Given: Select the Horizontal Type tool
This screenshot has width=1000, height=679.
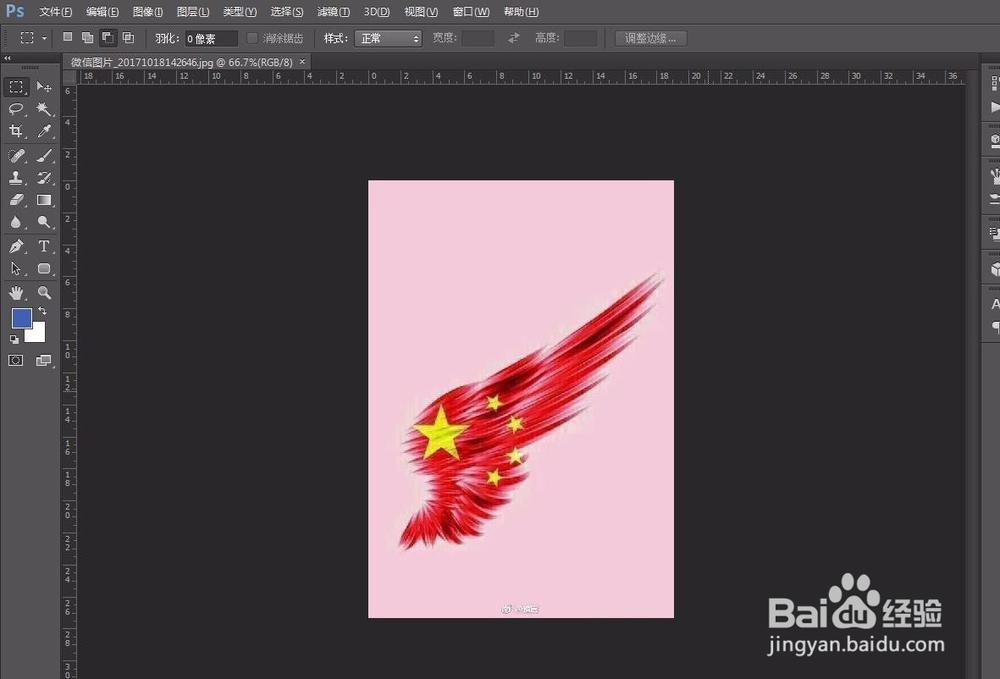Looking at the screenshot, I should (44, 246).
